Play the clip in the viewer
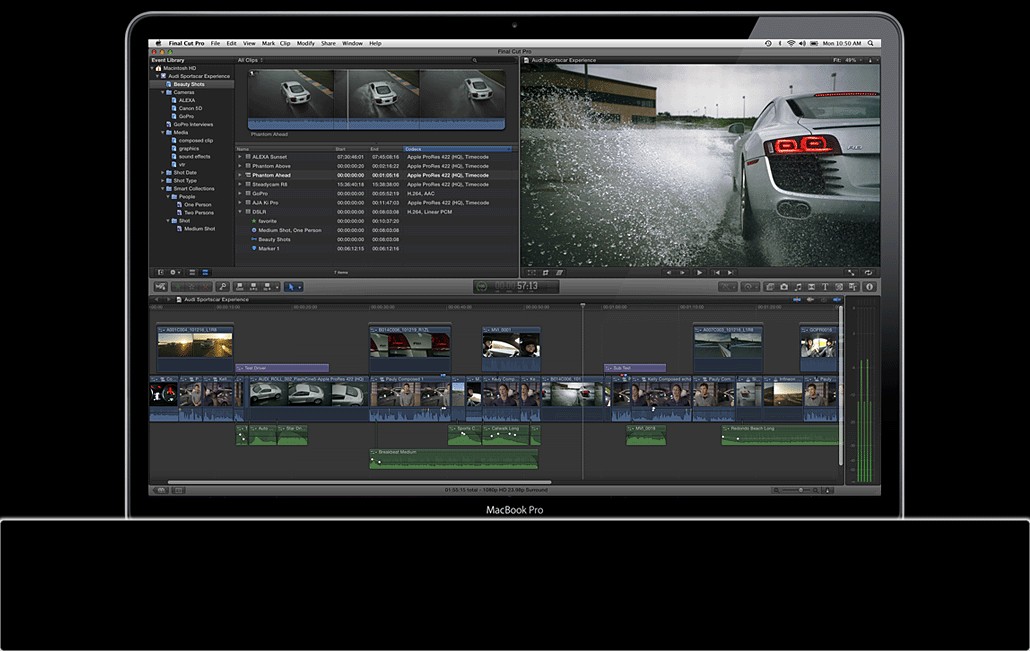Image resolution: width=1030 pixels, height=651 pixels. (x=700, y=272)
